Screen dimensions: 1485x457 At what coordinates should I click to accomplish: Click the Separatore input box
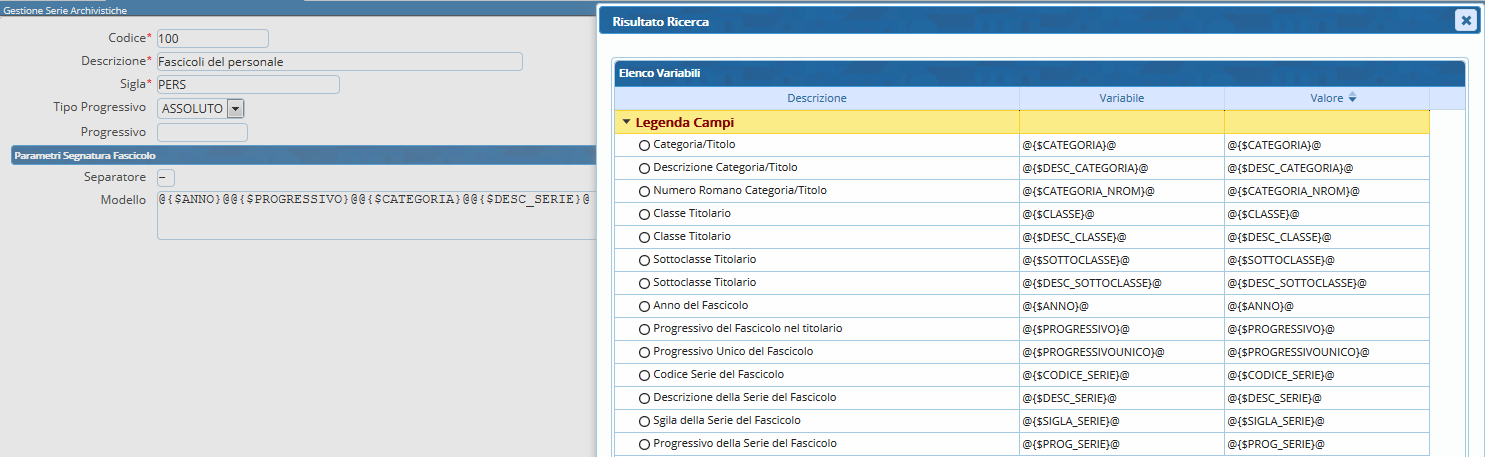[x=166, y=177]
